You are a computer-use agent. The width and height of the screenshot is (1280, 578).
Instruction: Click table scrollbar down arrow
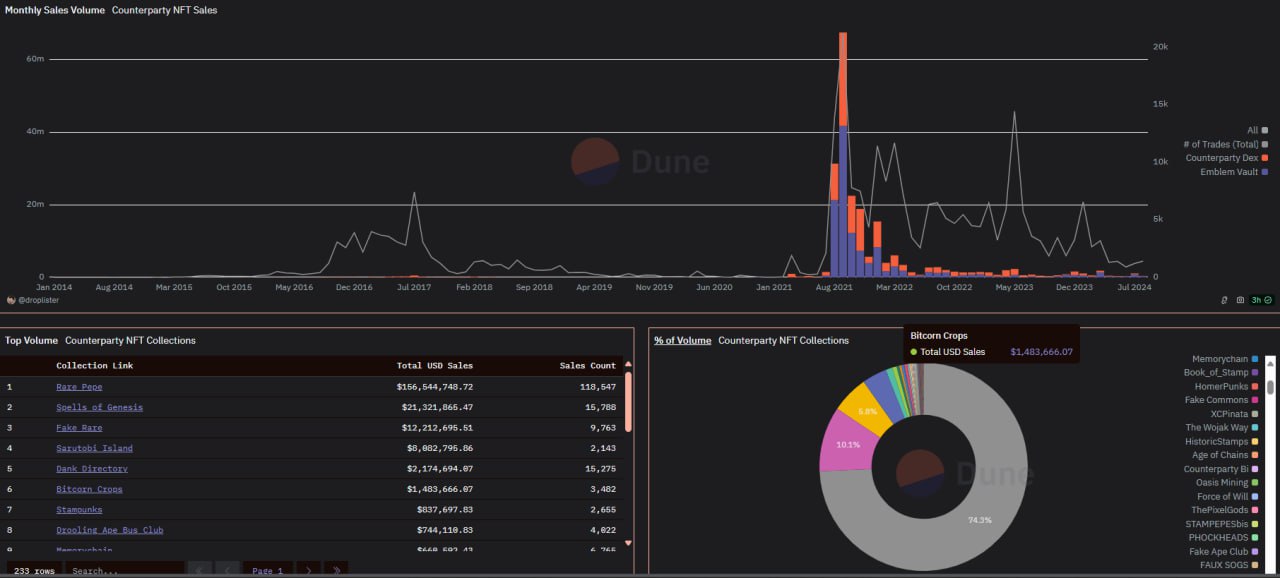[x=629, y=542]
